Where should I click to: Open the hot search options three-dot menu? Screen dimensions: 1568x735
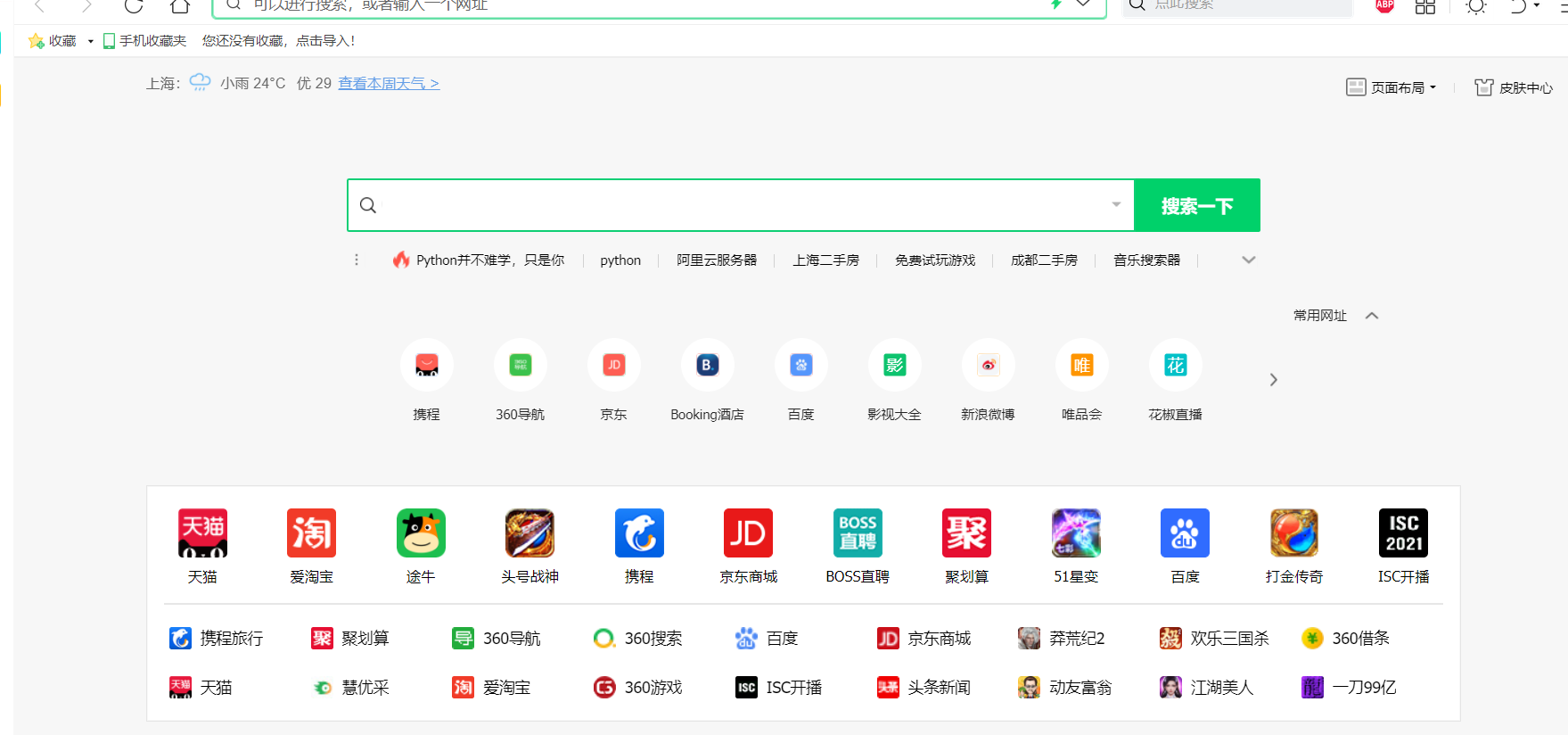tap(357, 260)
